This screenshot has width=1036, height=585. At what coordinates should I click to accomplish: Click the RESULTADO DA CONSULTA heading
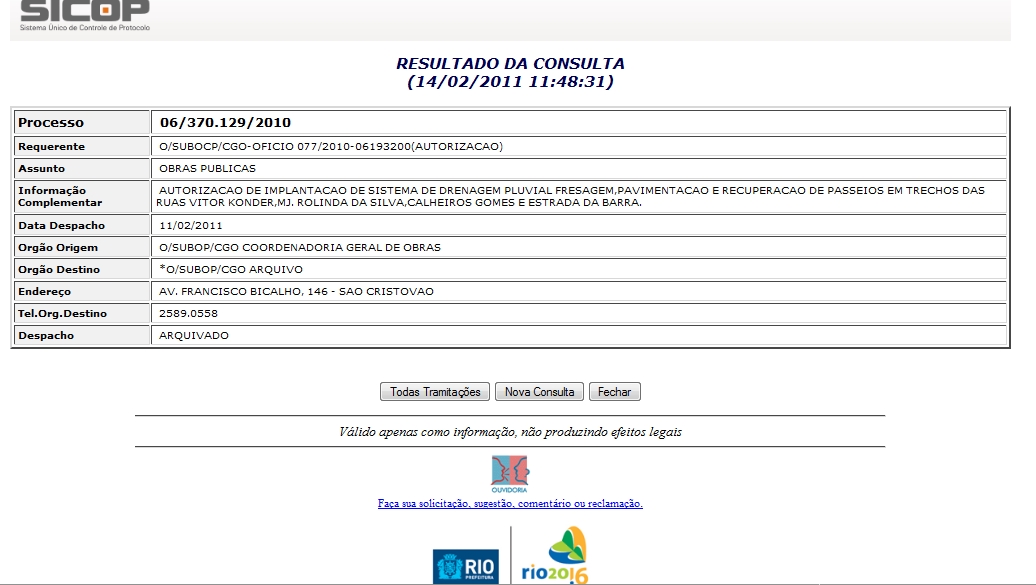tap(510, 64)
